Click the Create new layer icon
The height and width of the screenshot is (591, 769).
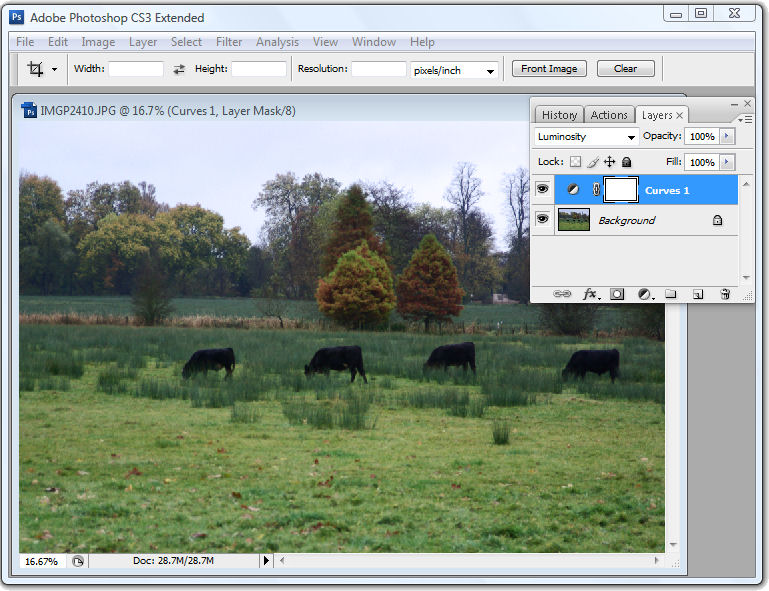[x=697, y=294]
